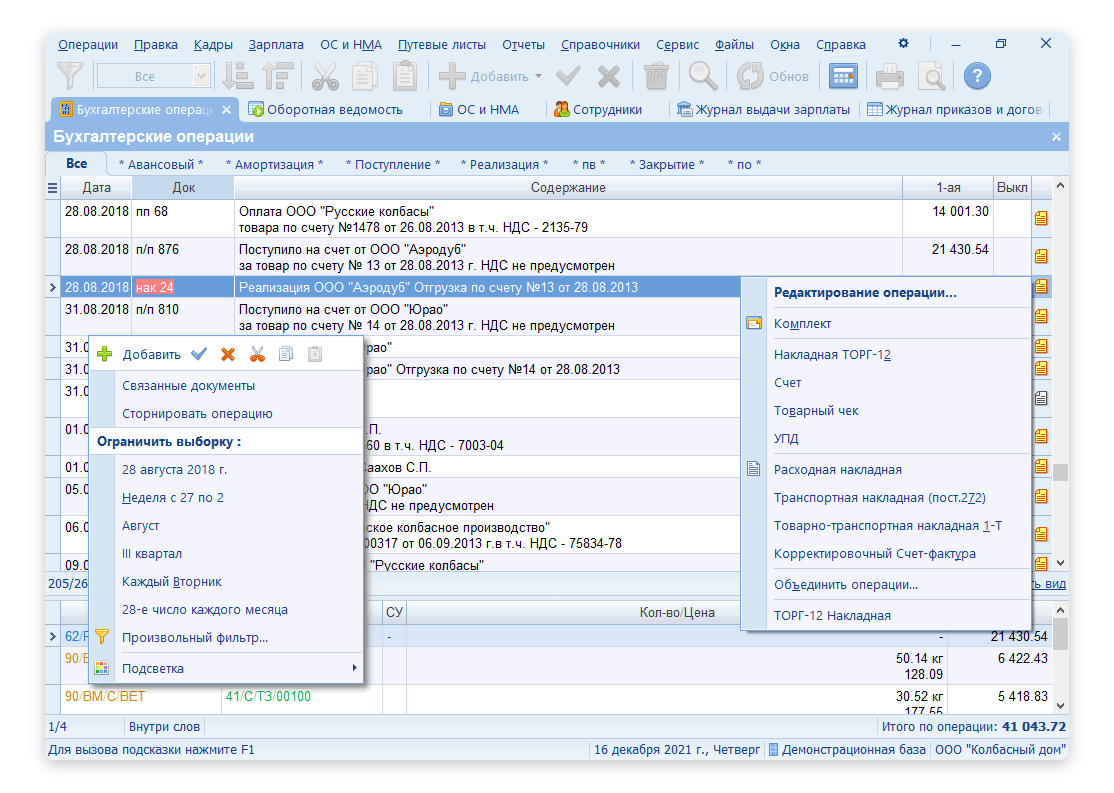Click the print preview toolbar icon
The image size is (1114, 793).
pos(931,76)
